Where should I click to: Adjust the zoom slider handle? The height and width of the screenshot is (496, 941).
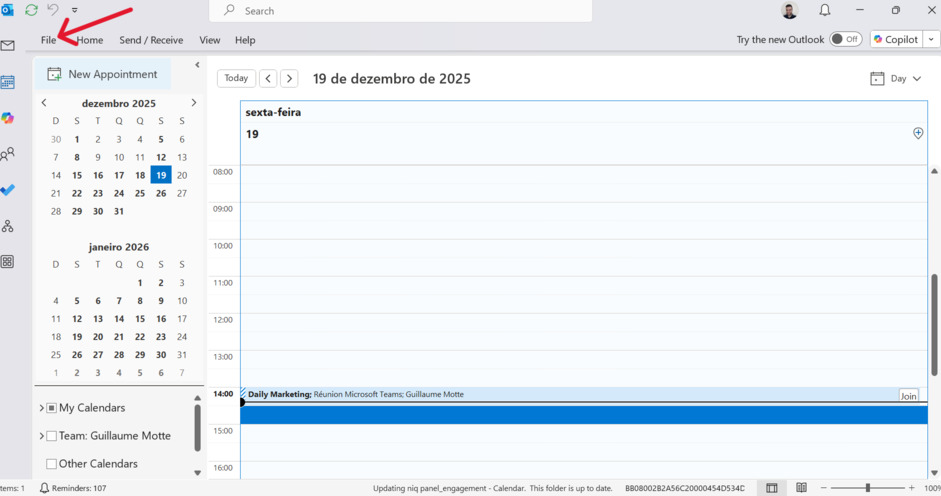(x=868, y=488)
